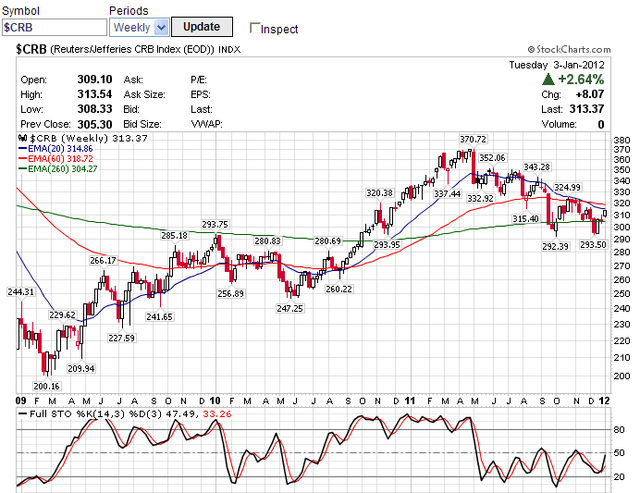This screenshot has width=640, height=493.
Task: Click the Symbol input field containing $CRB
Action: tap(54, 27)
